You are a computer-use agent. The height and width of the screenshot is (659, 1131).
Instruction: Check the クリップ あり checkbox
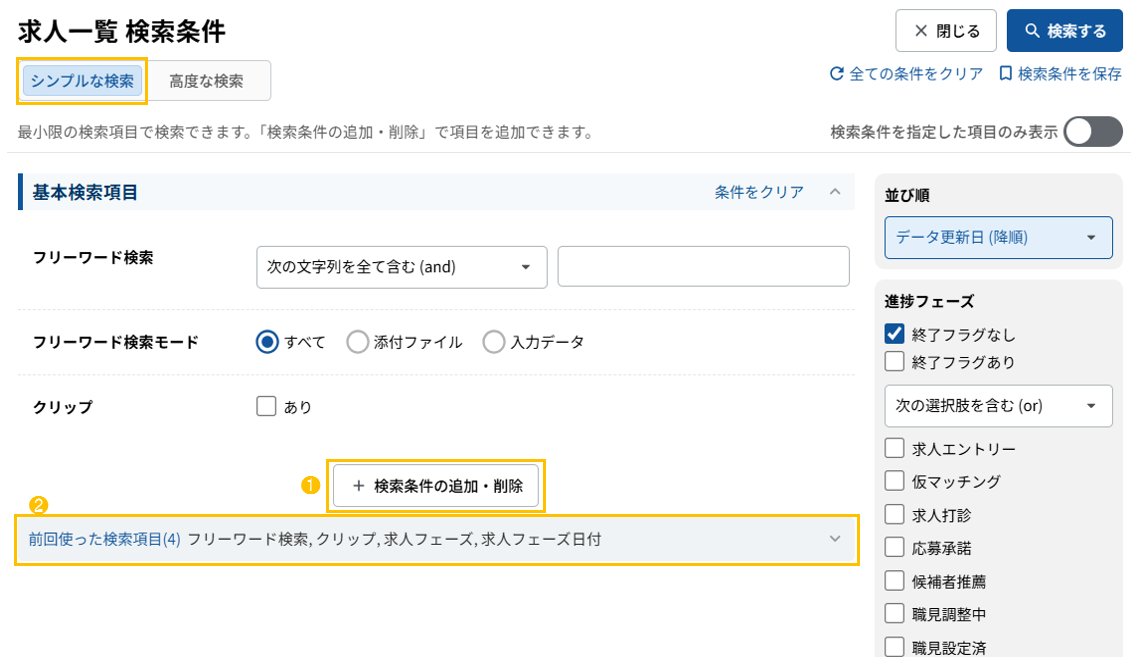click(x=266, y=406)
